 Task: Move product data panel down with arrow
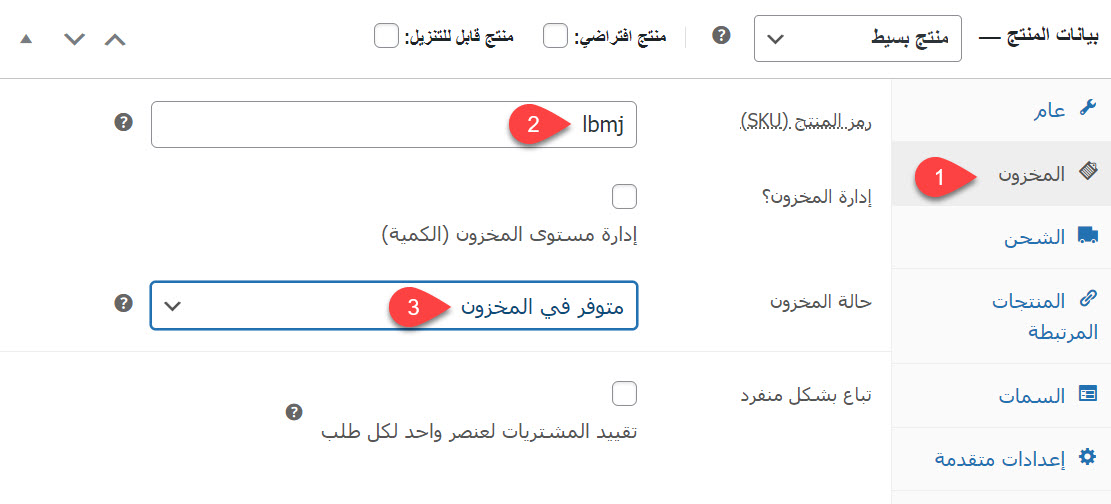point(74,40)
